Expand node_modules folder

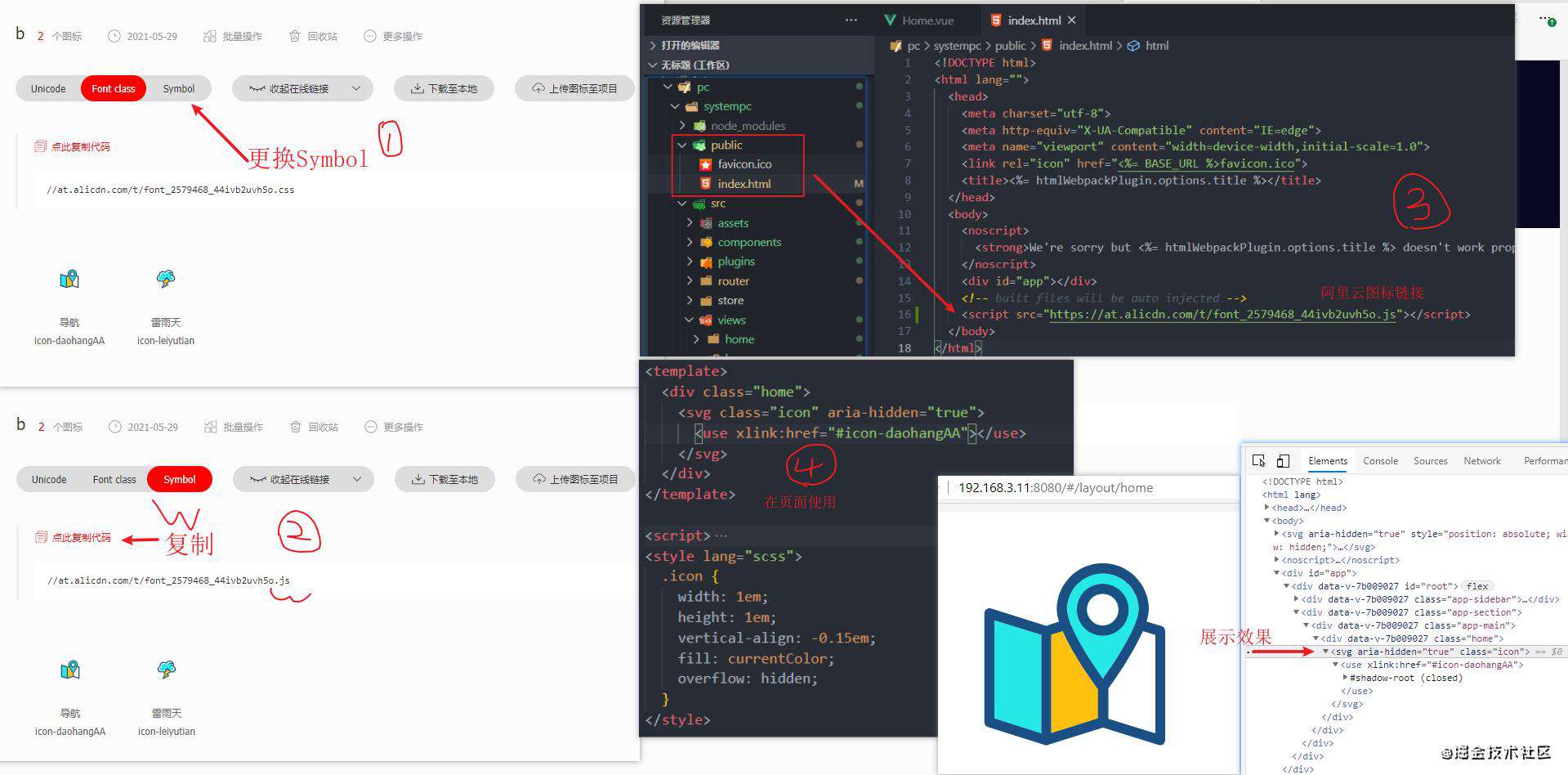click(682, 126)
